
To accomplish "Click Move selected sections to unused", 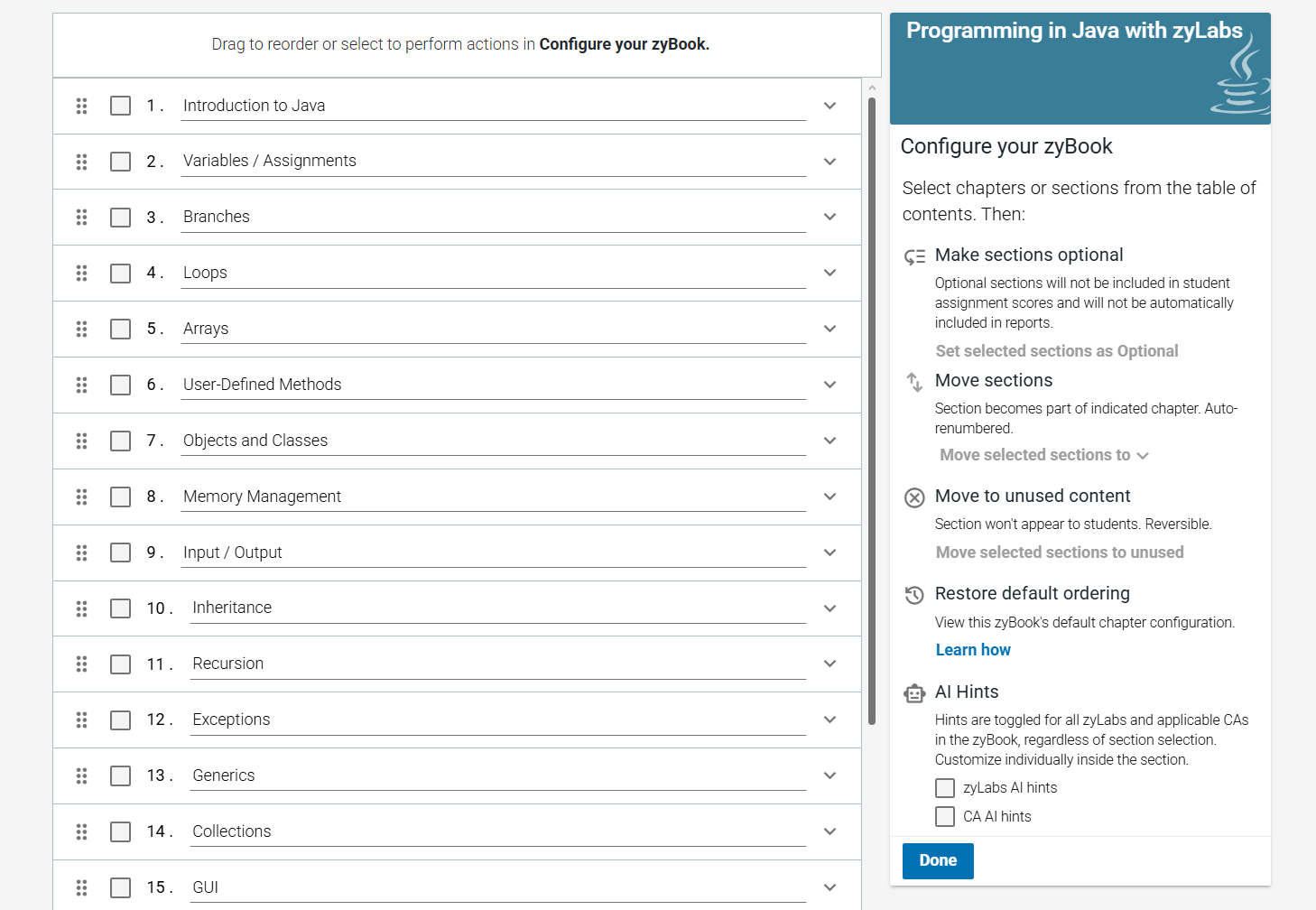I will click(x=1060, y=552).
